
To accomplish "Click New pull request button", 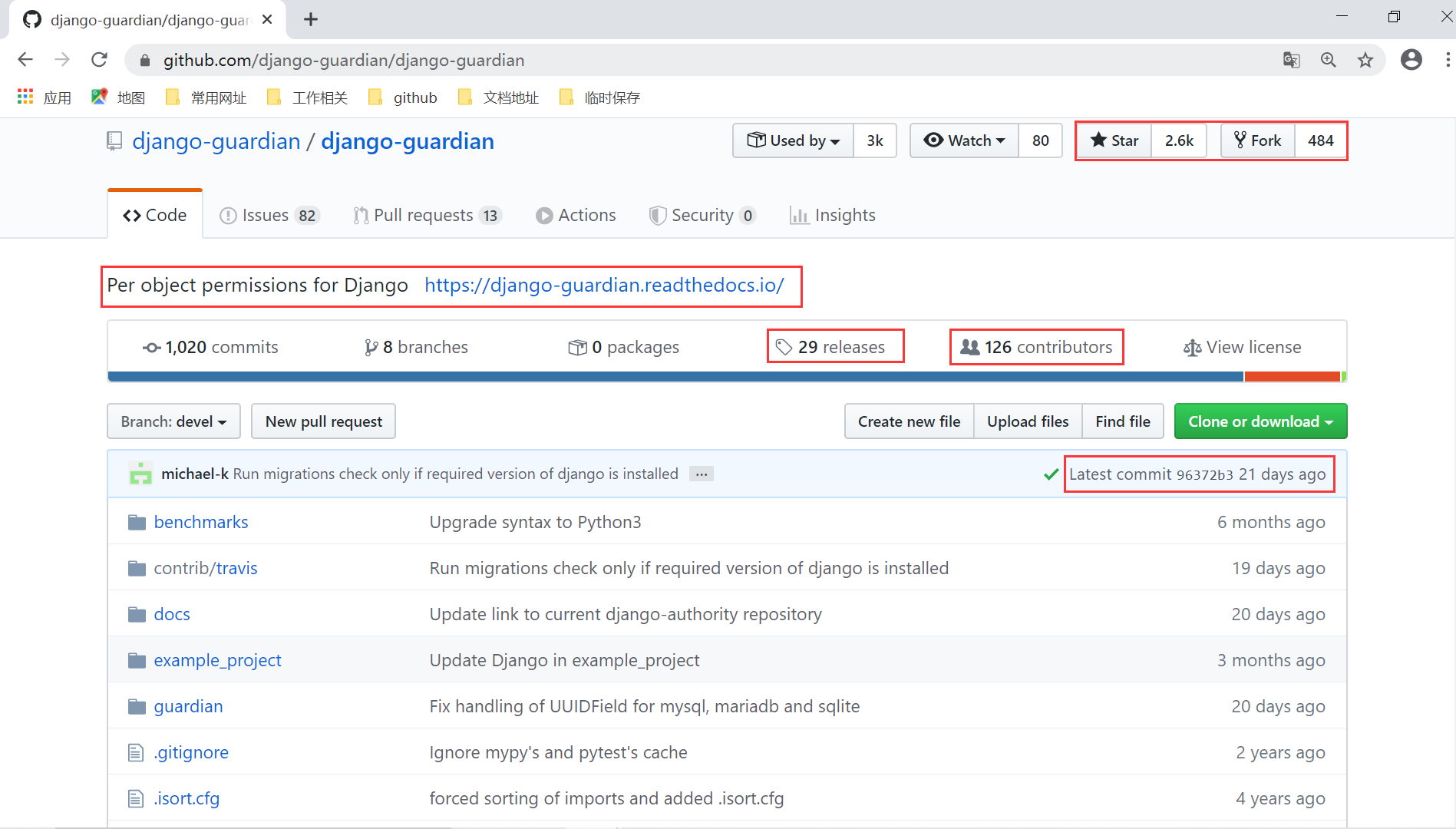I will point(323,421).
